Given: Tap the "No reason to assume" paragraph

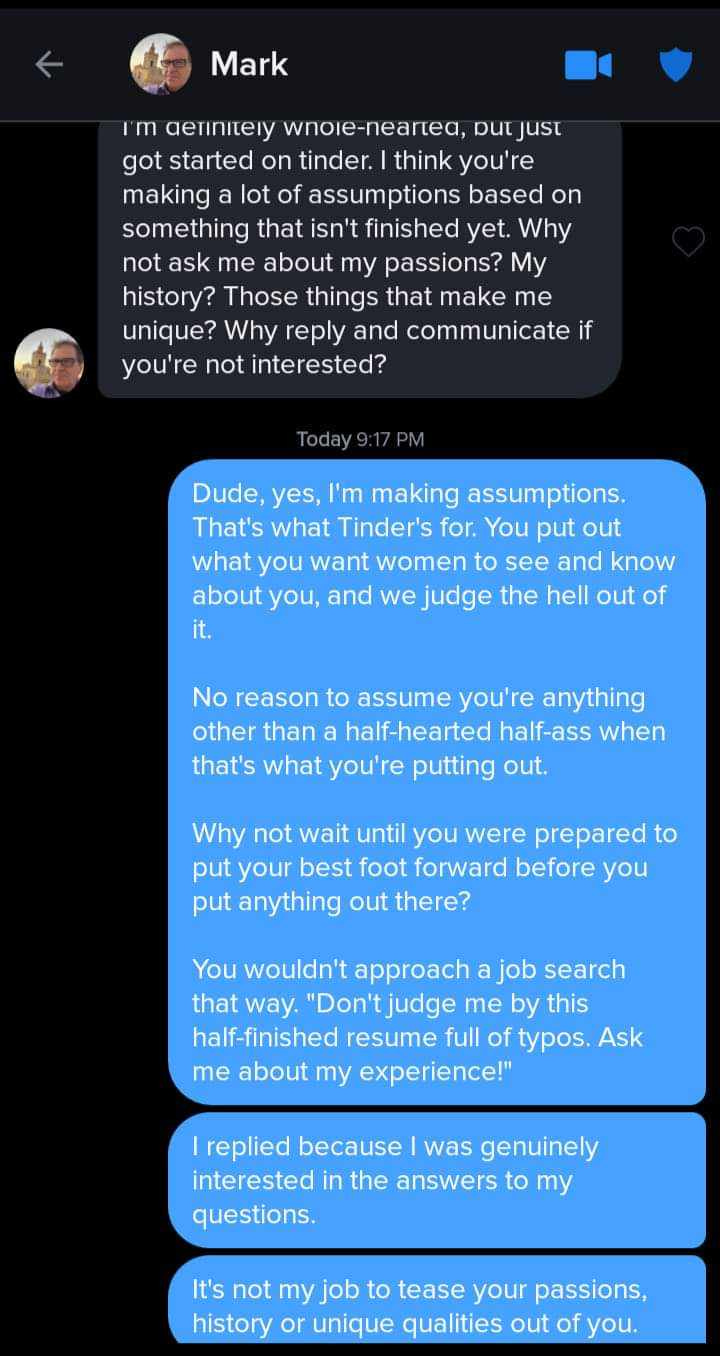Looking at the screenshot, I should click(428, 731).
